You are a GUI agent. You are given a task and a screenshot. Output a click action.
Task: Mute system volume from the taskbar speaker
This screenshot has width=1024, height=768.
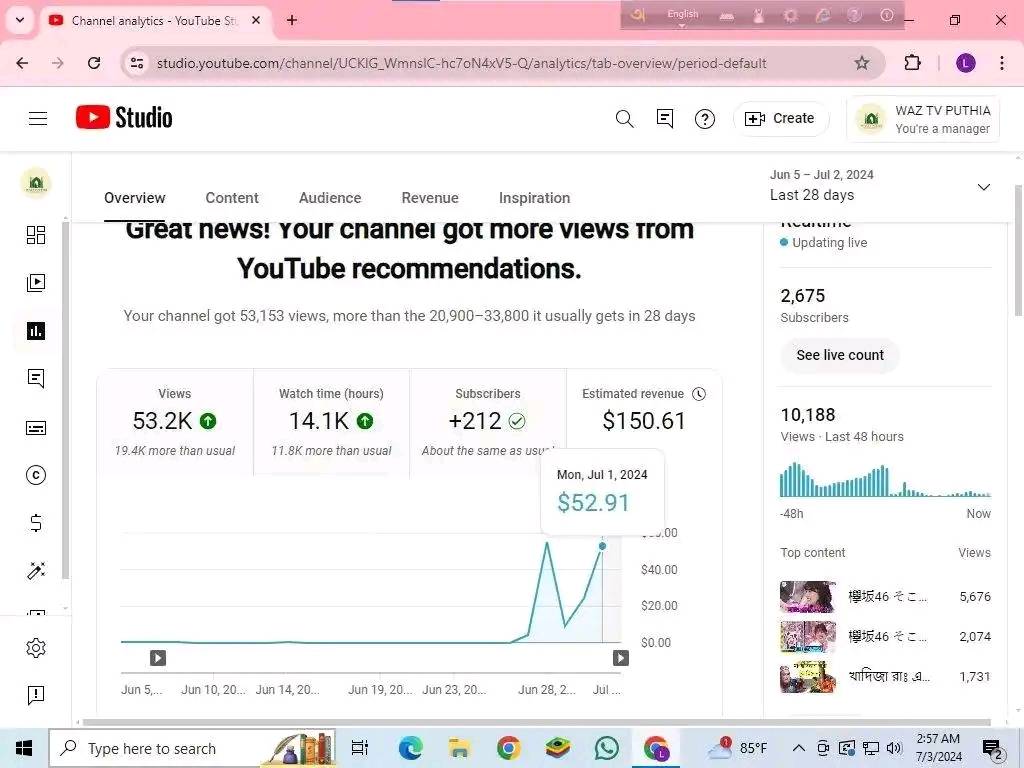point(895,747)
